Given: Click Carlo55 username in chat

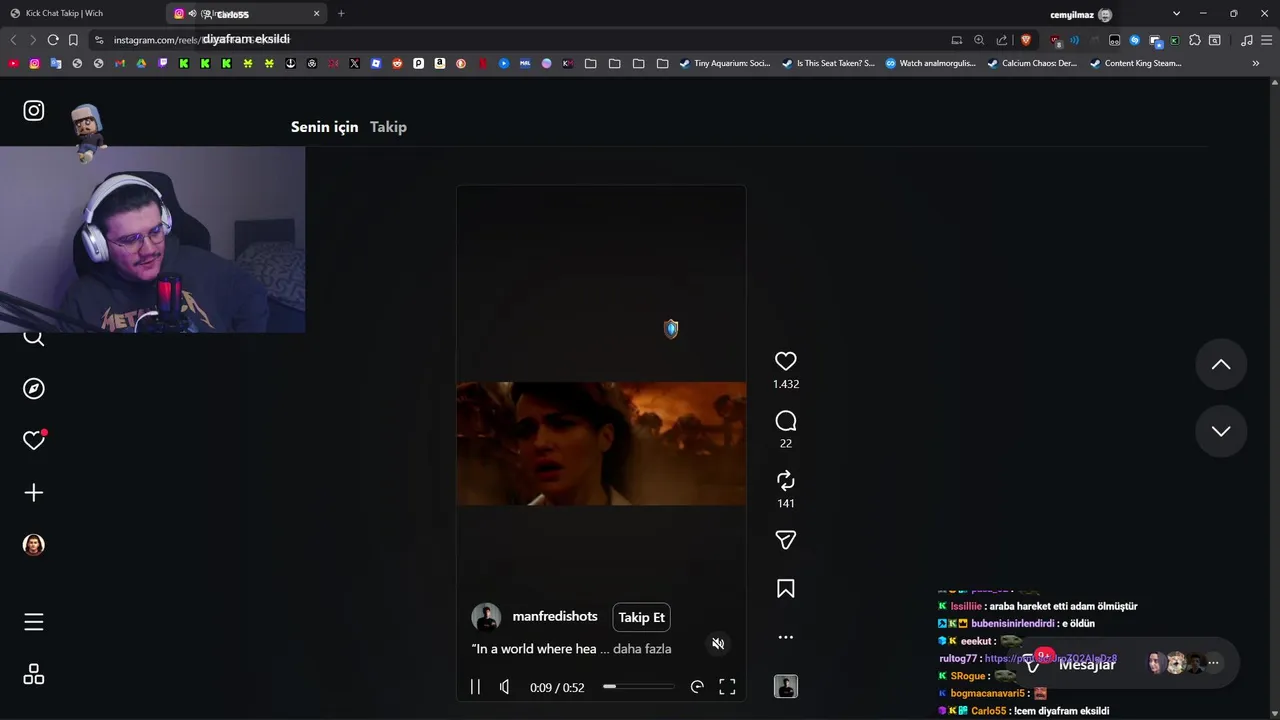Looking at the screenshot, I should coord(989,711).
